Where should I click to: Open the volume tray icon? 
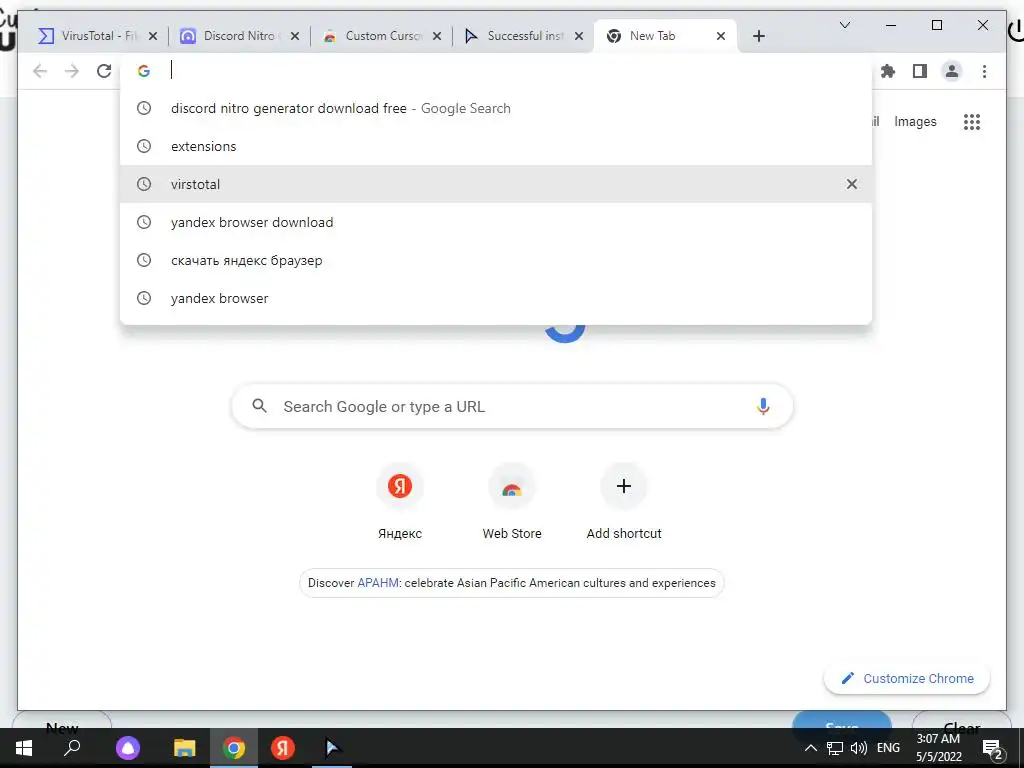point(859,748)
